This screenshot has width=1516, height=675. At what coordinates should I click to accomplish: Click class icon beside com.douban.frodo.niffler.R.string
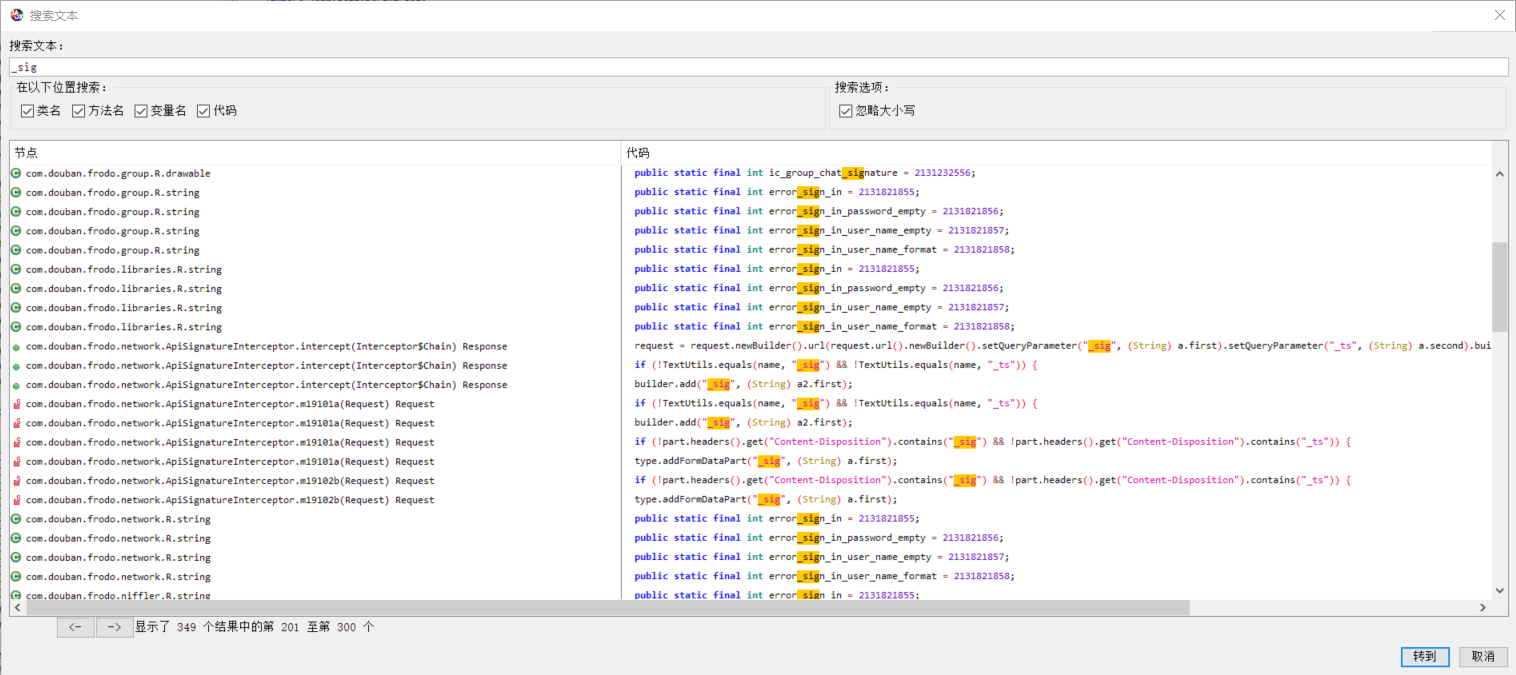(x=16, y=595)
